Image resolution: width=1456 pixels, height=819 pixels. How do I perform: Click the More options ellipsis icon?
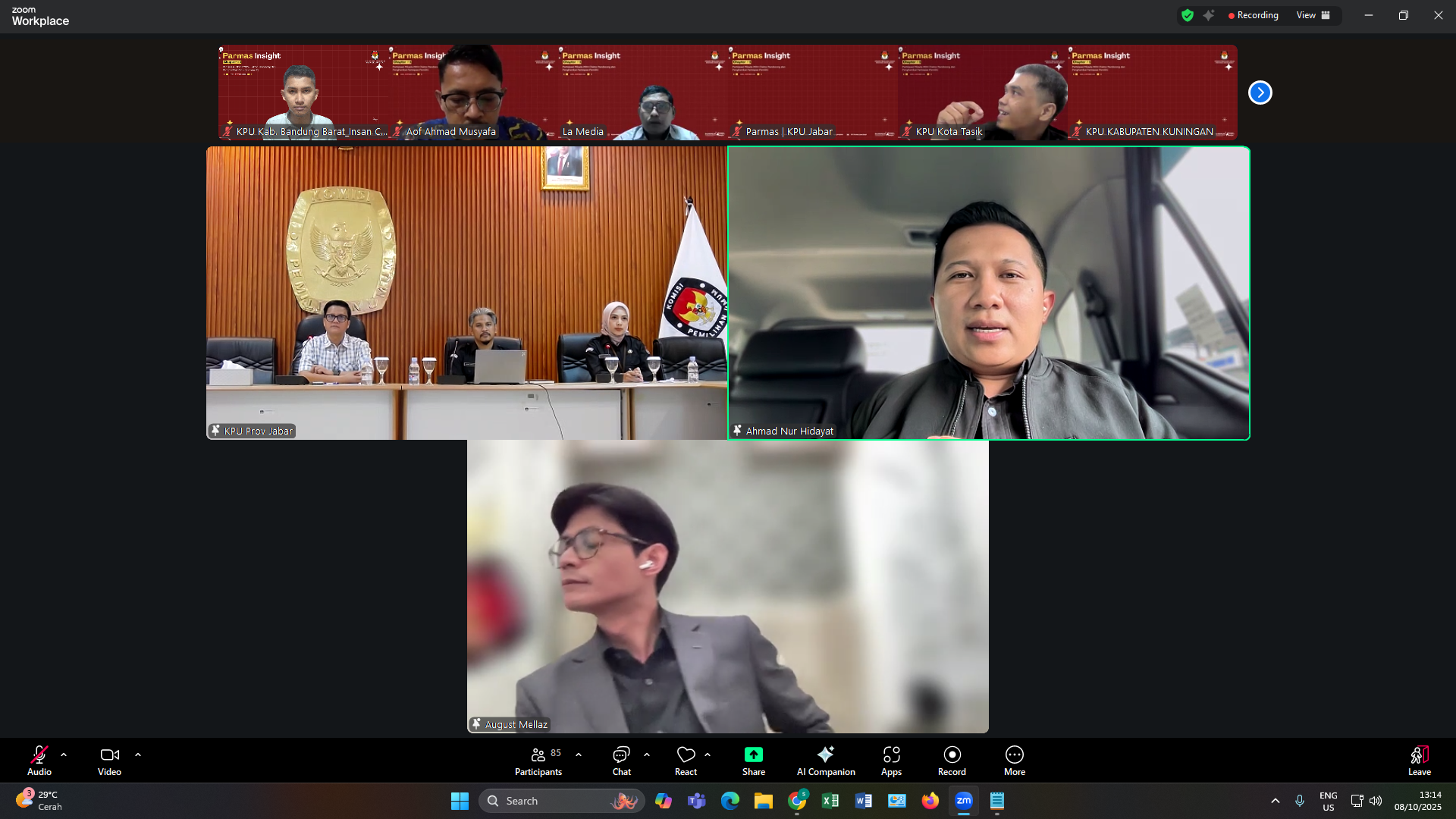pos(1014,755)
